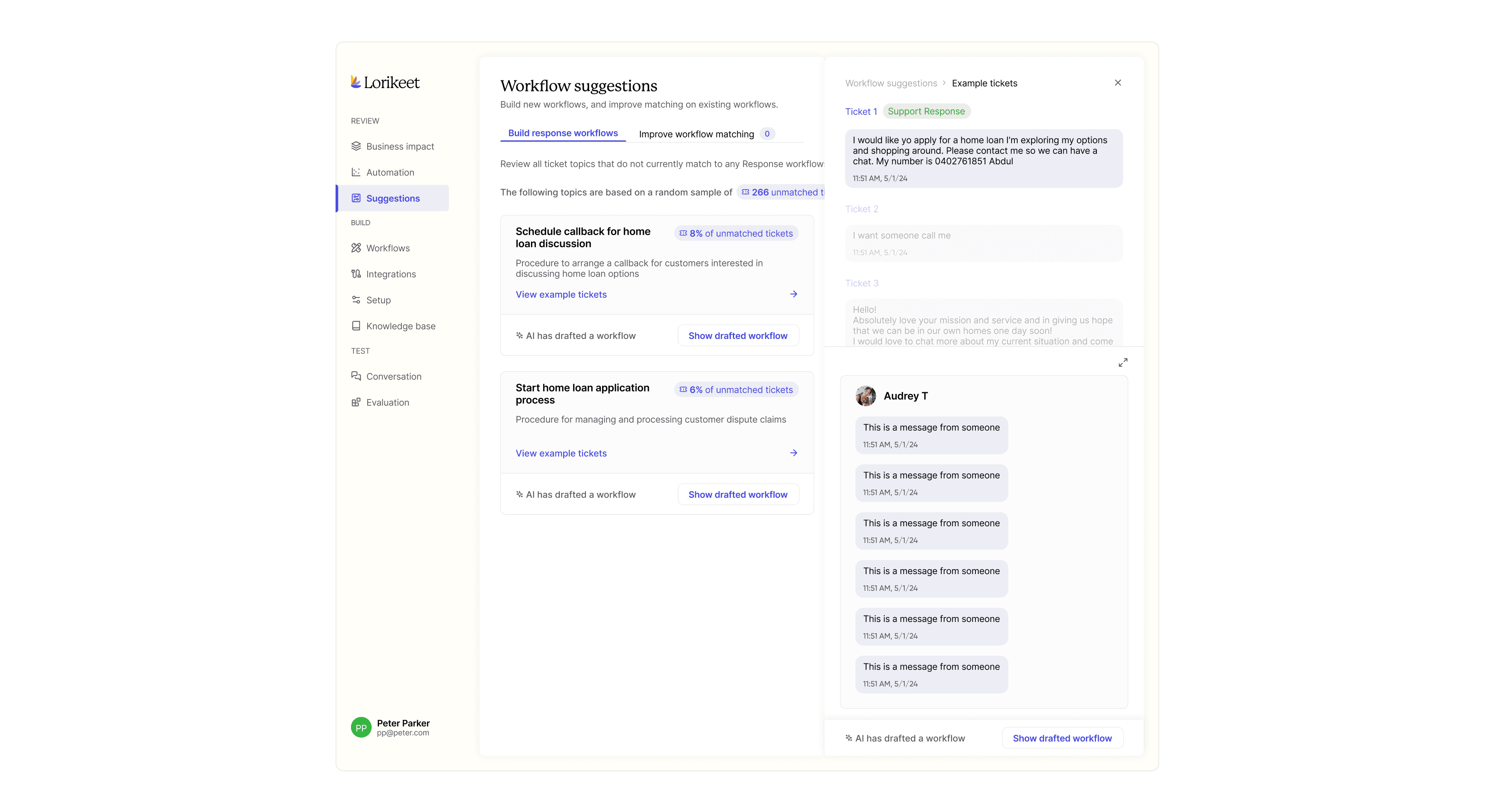Click sparkle icon in Example tickets panel footer
The width and height of the screenshot is (1495, 812).
click(x=849, y=738)
